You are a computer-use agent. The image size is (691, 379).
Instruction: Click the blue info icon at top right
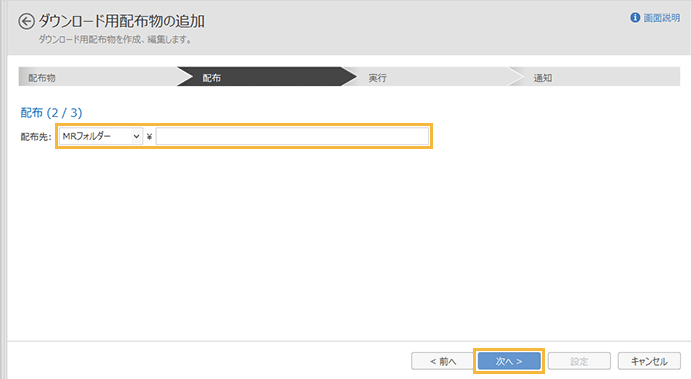(635, 18)
